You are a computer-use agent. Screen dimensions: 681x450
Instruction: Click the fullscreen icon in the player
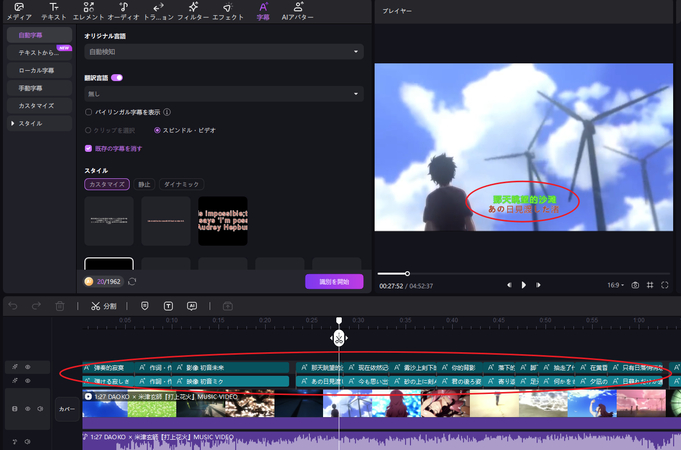(665, 285)
